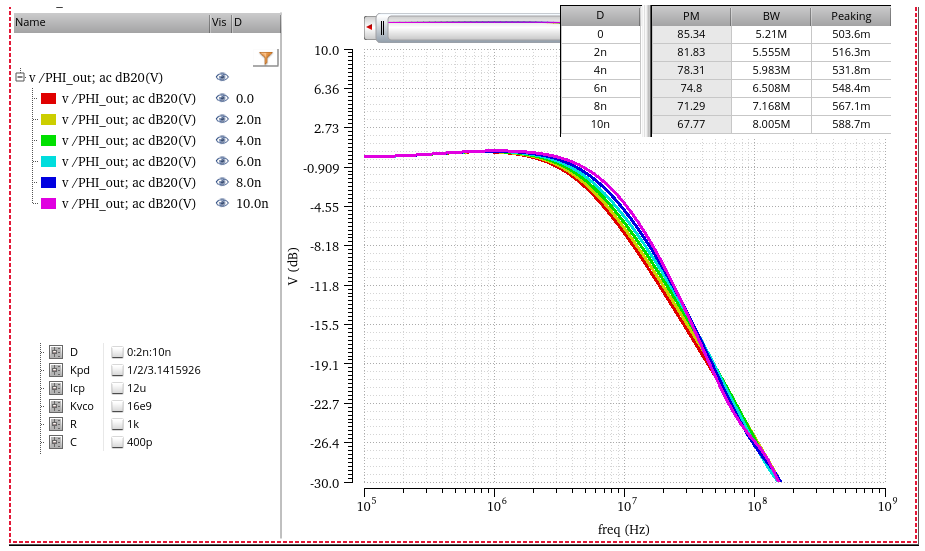
Task: Toggle visibility of the 10.0n trace
Action: coord(222,204)
